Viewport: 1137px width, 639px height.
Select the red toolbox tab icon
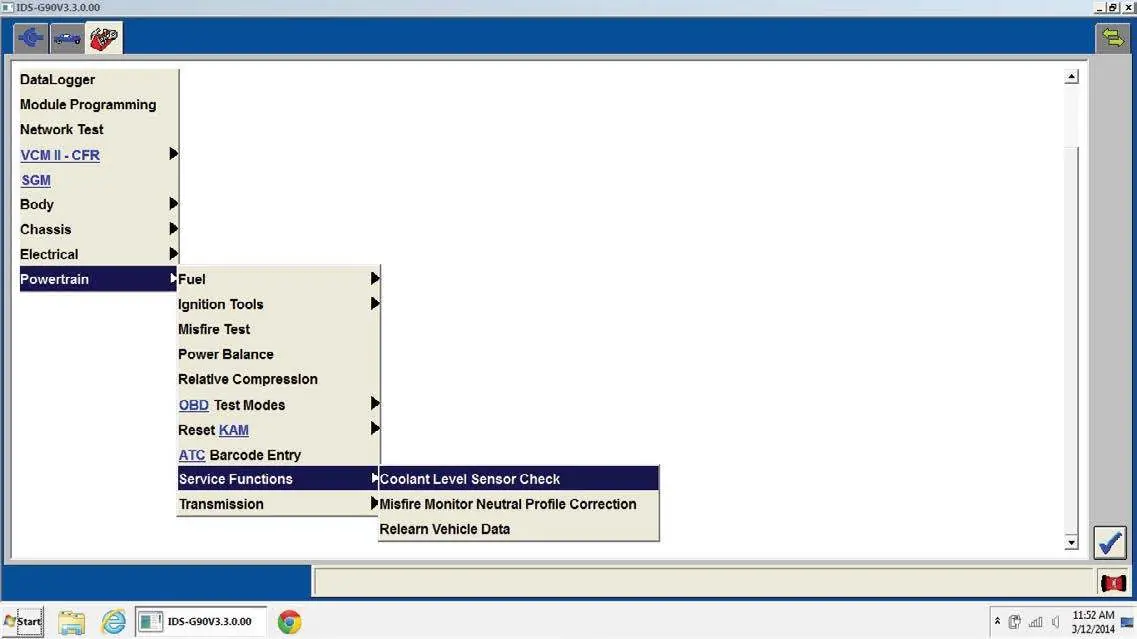(104, 38)
